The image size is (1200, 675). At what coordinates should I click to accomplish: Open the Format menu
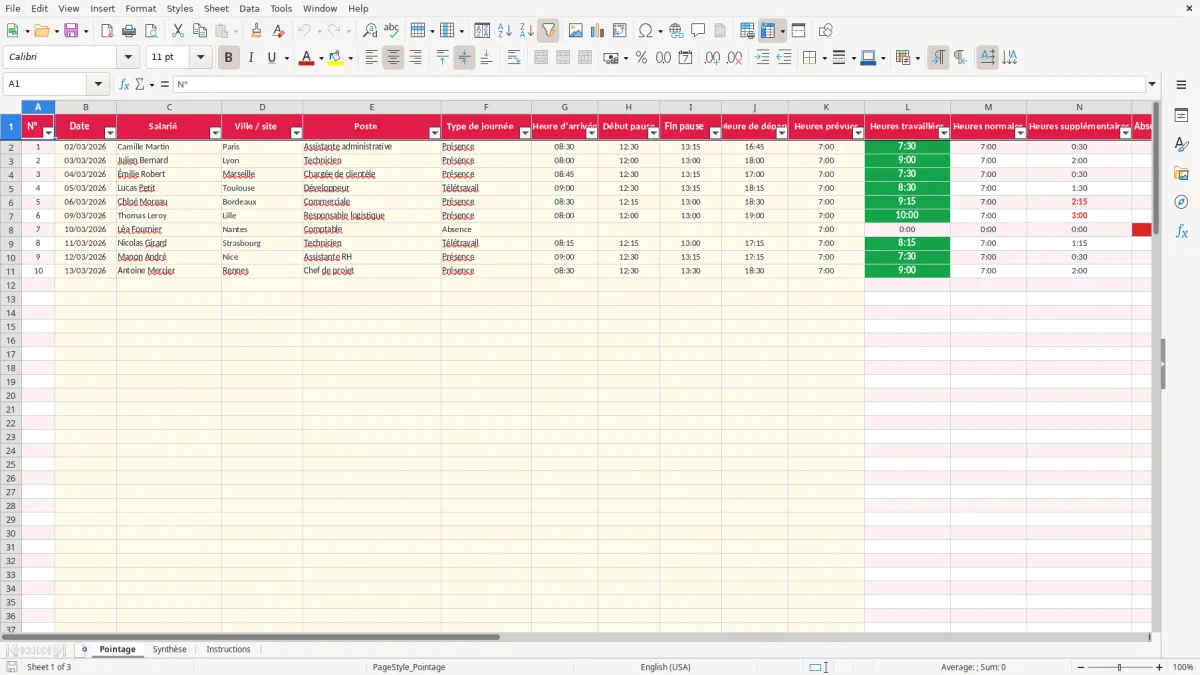pyautogui.click(x=140, y=8)
